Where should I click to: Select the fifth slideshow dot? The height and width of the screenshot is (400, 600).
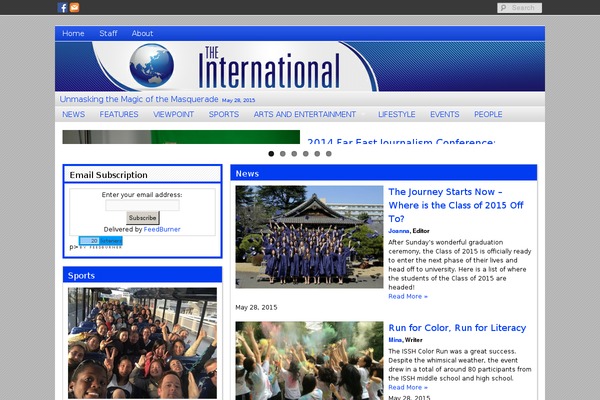point(317,153)
